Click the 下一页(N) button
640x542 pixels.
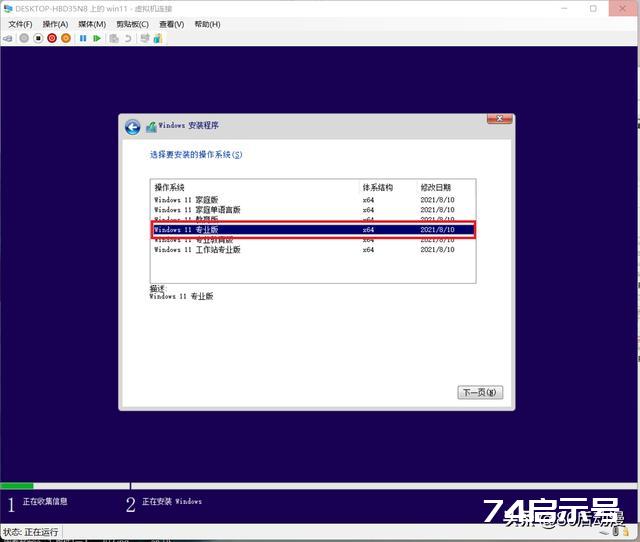pyautogui.click(x=480, y=392)
